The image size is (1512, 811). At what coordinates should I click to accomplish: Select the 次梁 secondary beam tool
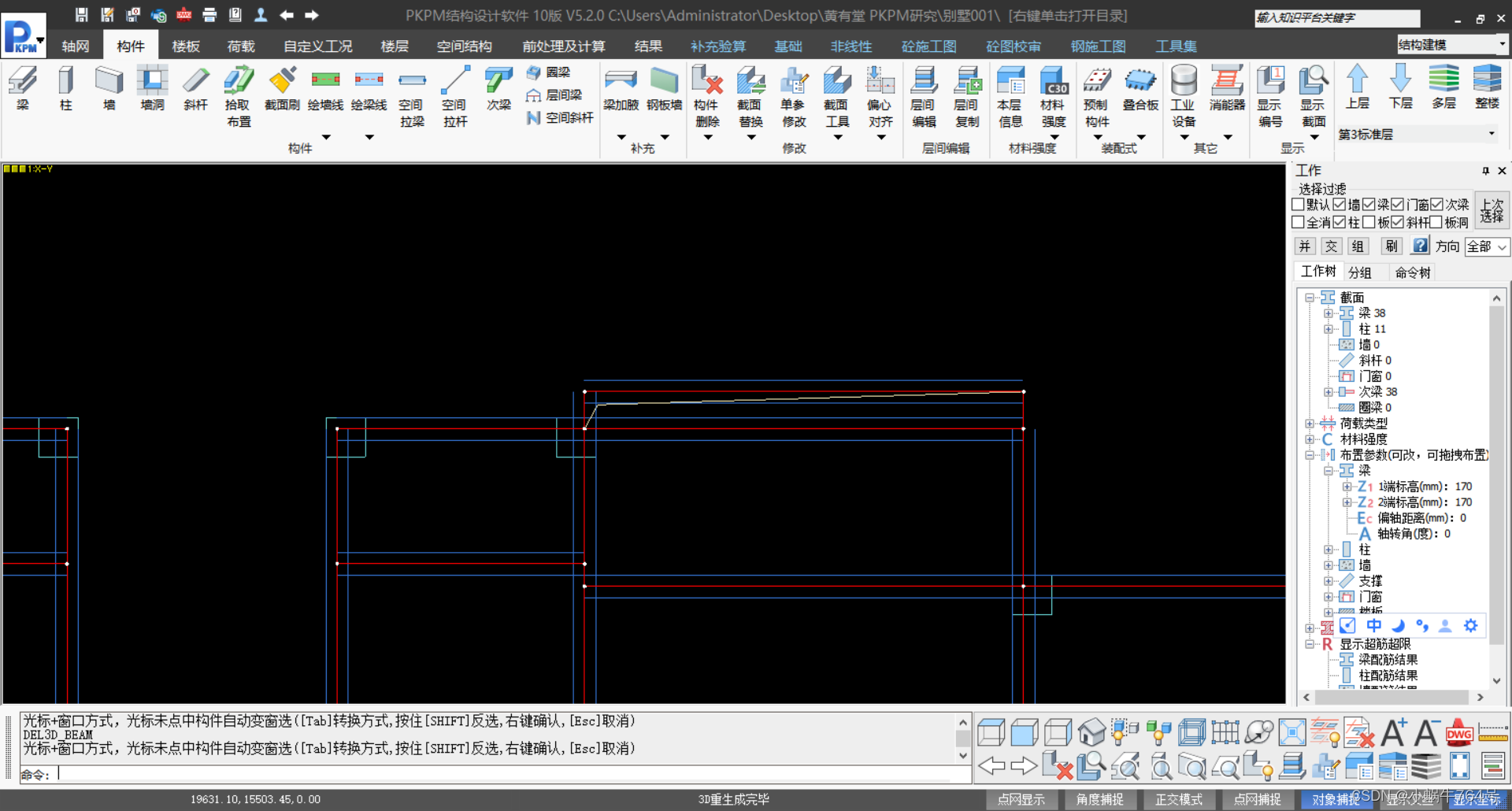498,87
